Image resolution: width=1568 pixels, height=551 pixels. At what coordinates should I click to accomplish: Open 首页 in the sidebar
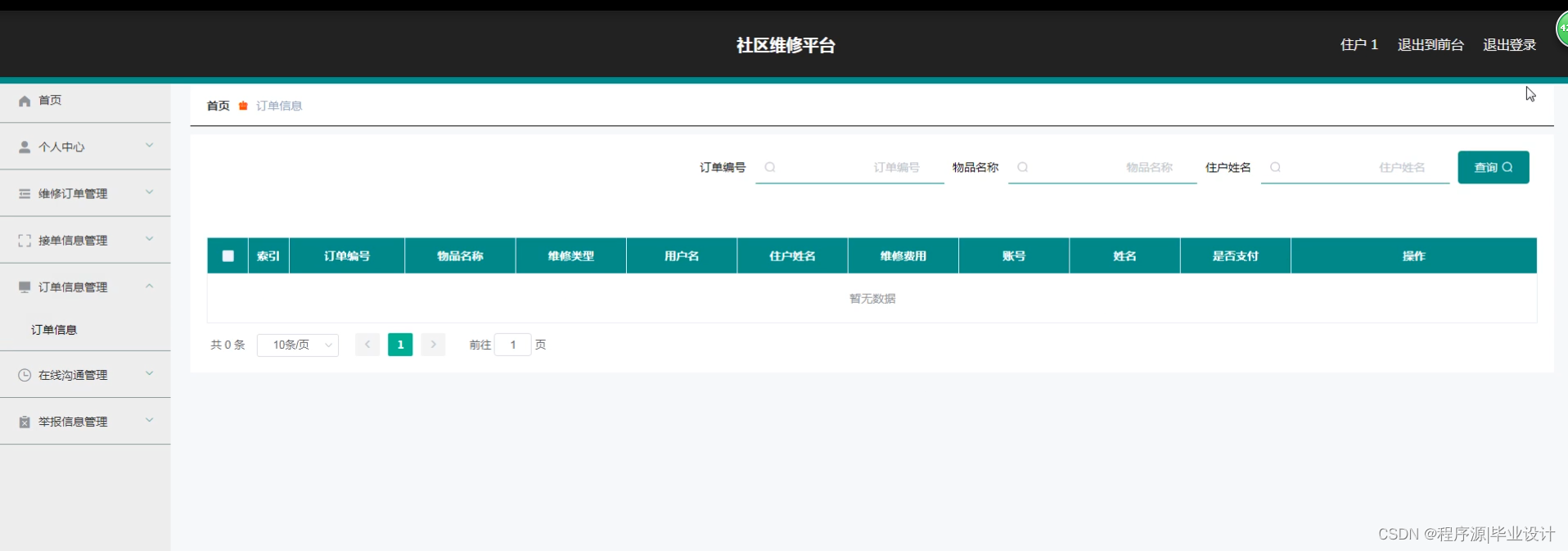tap(85, 101)
